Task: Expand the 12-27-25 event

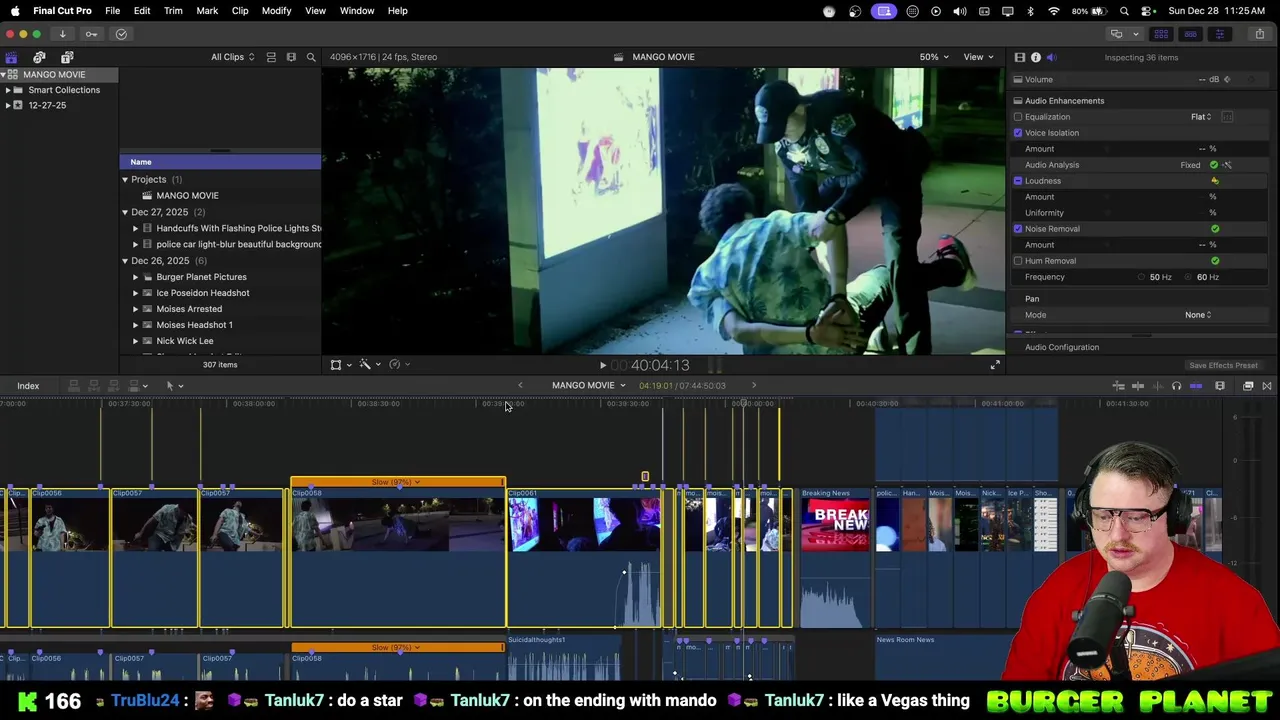Action: coord(8,105)
